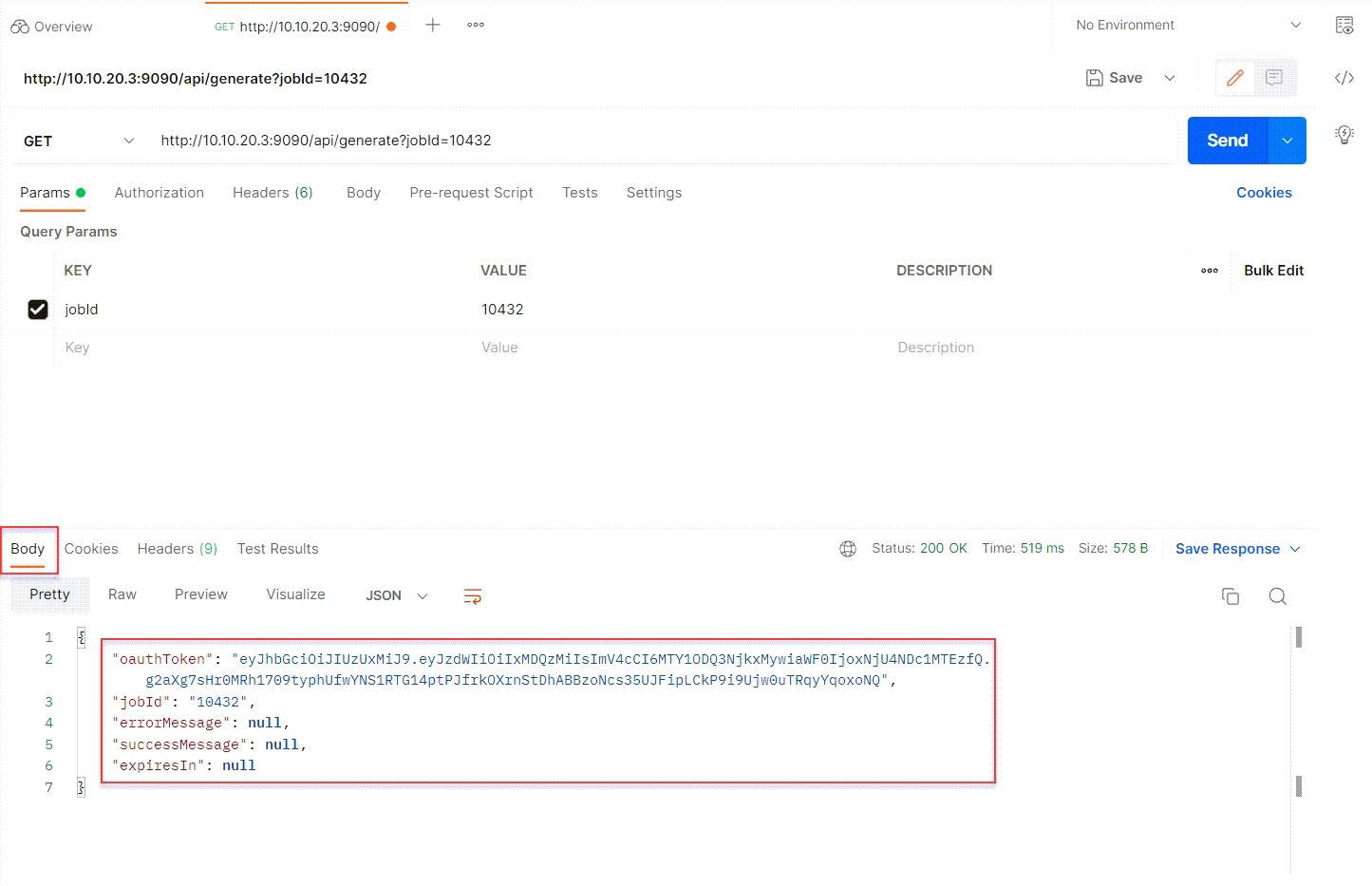Click the Cookies link
Viewport: 1372px width, 886px height.
1264,193
